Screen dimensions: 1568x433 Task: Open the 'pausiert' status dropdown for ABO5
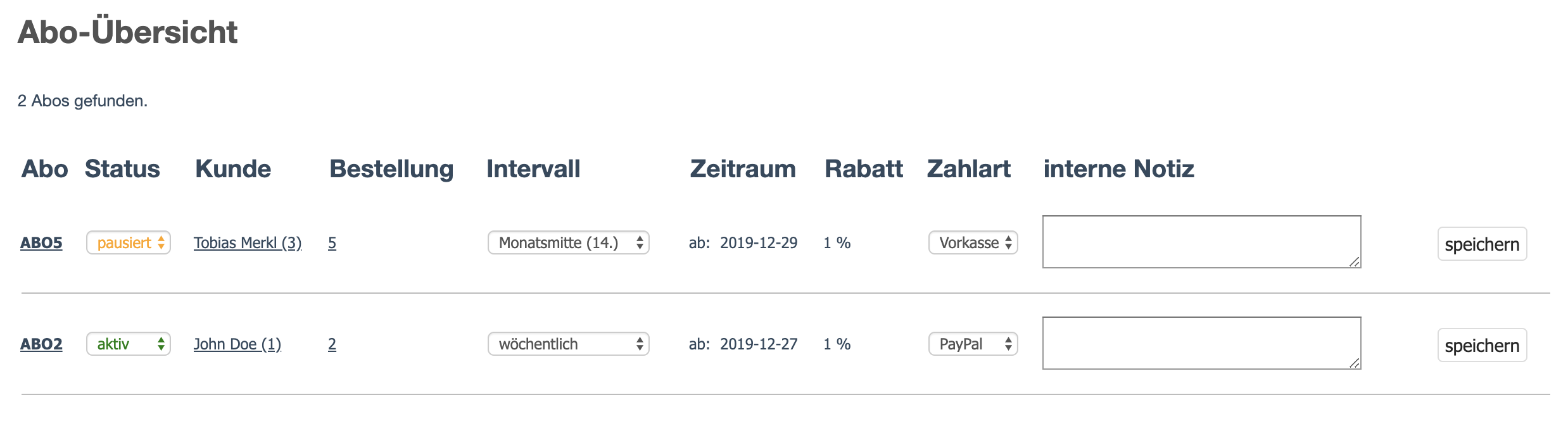coord(129,243)
